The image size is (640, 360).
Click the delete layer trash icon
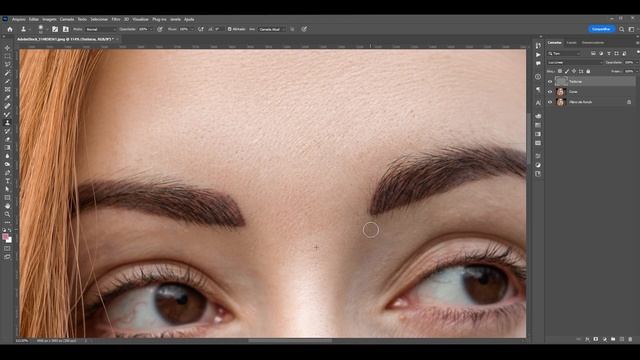630,339
